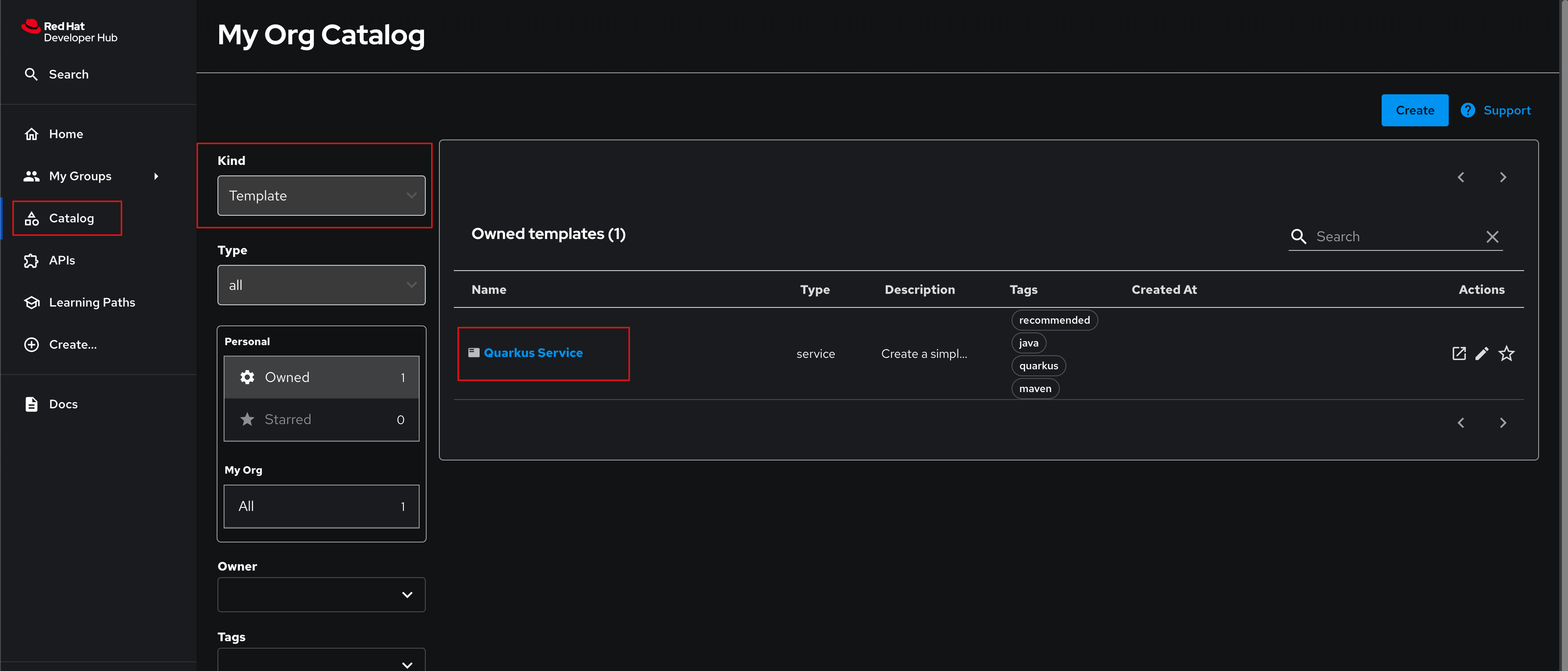Click the star/favorite icon for Quarkus Service
Screen dimensions: 1568x671
tap(1506, 353)
